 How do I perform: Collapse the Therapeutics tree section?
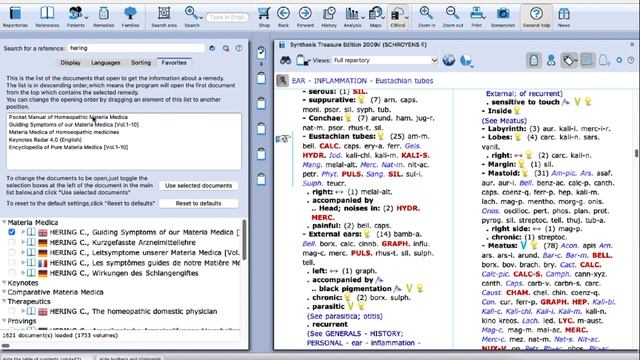[x=4, y=301]
